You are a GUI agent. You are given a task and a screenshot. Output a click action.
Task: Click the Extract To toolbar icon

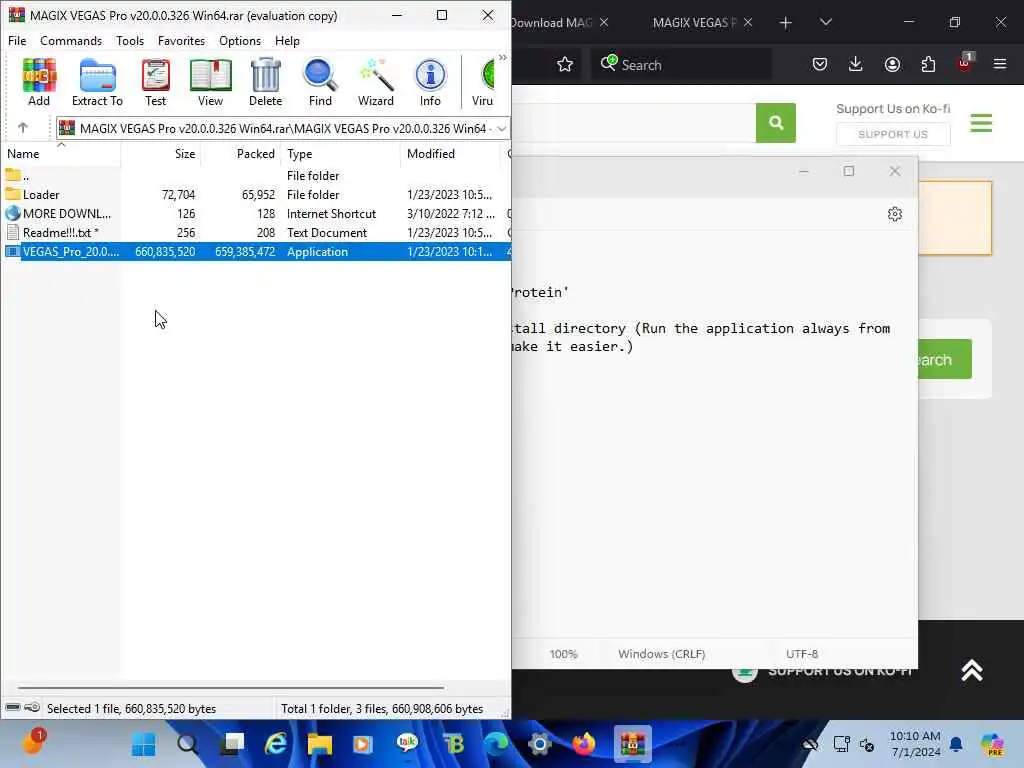(x=97, y=82)
